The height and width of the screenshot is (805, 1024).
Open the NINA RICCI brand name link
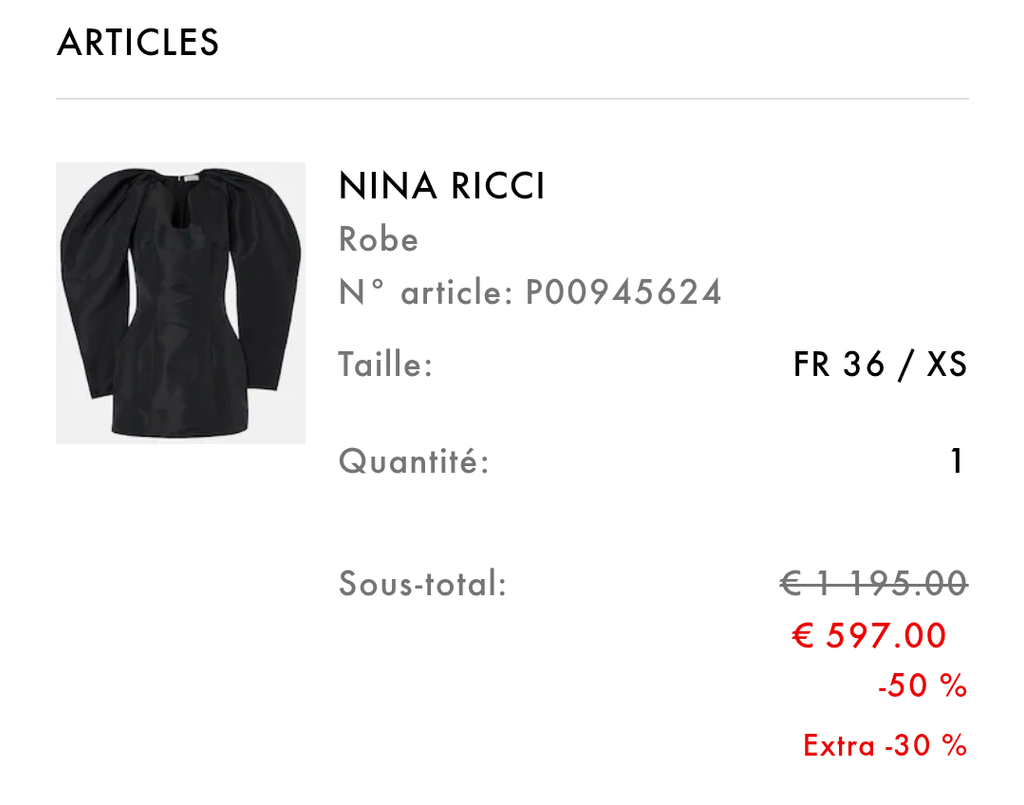click(x=442, y=187)
